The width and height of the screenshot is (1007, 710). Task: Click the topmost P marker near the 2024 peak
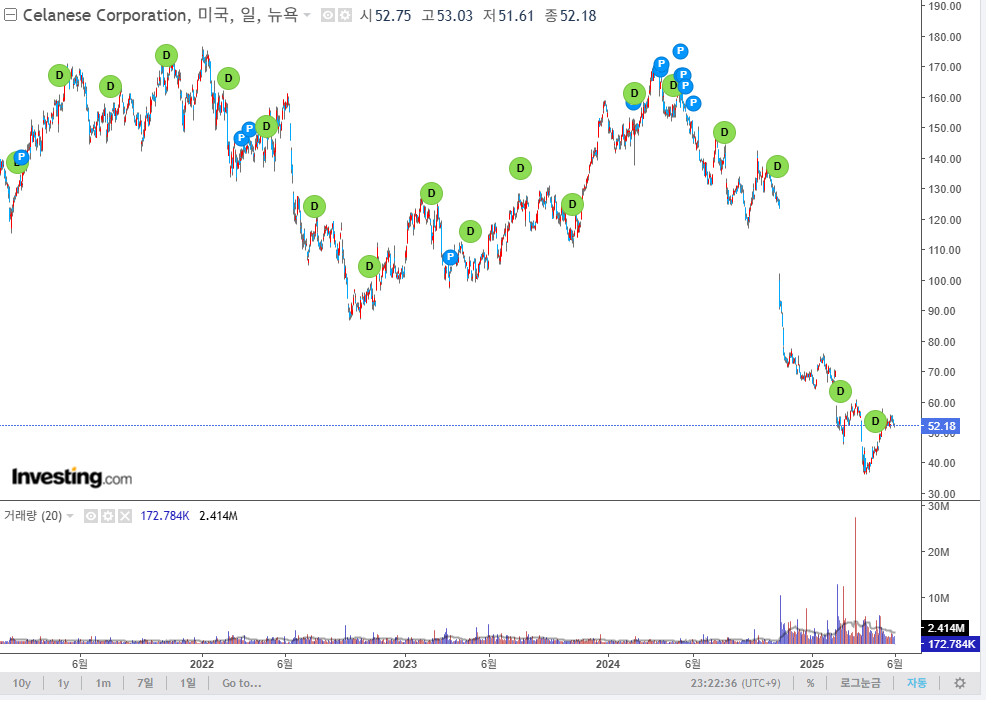(x=680, y=51)
